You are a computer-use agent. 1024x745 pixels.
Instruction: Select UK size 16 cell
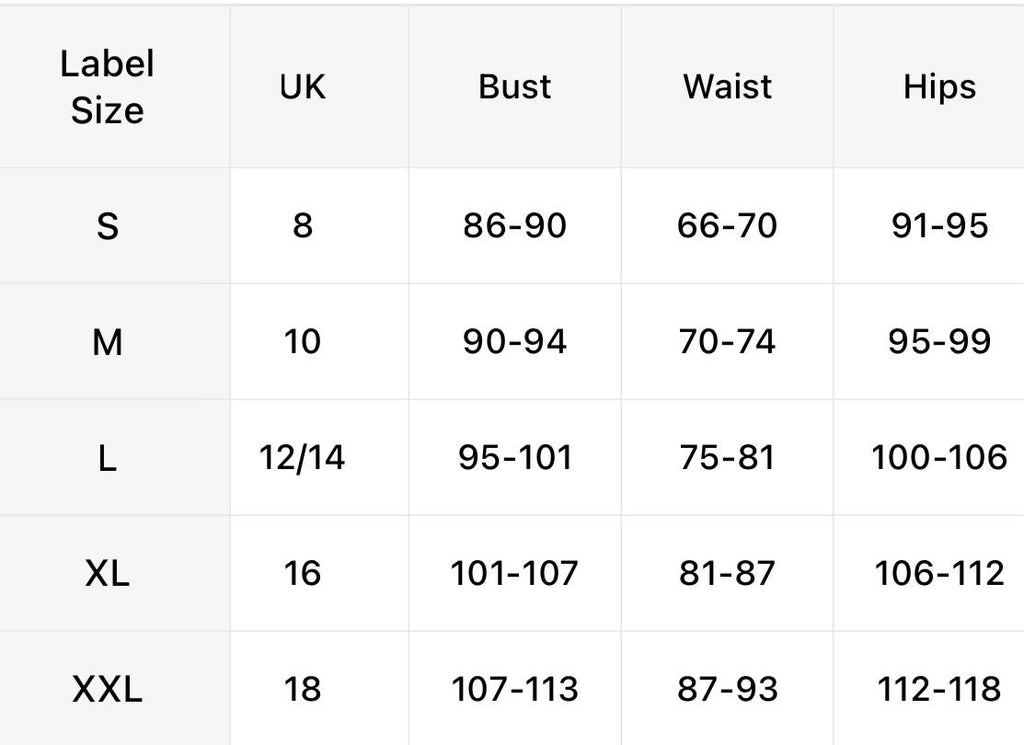point(302,573)
